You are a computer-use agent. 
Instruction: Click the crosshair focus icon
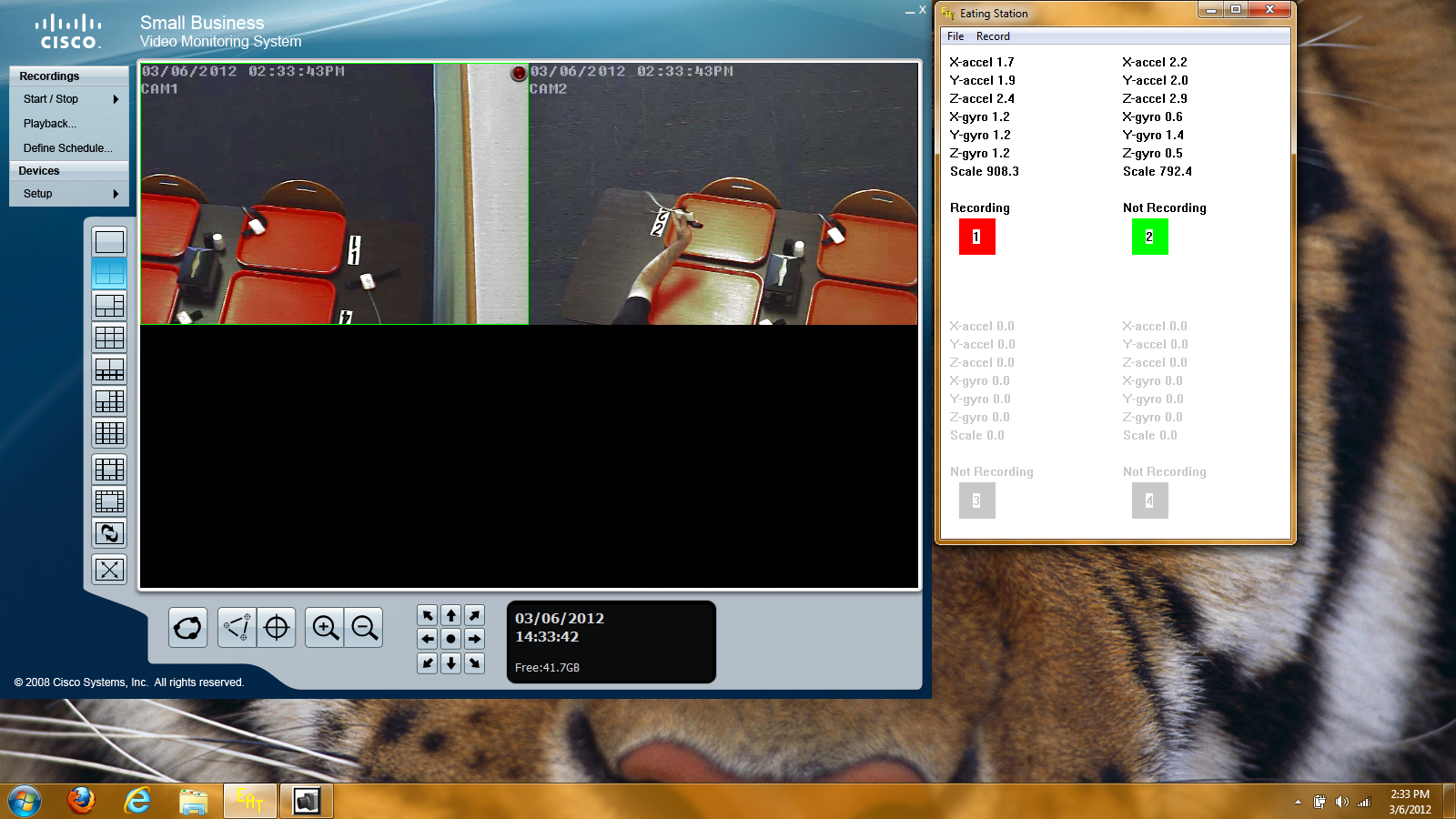[277, 628]
